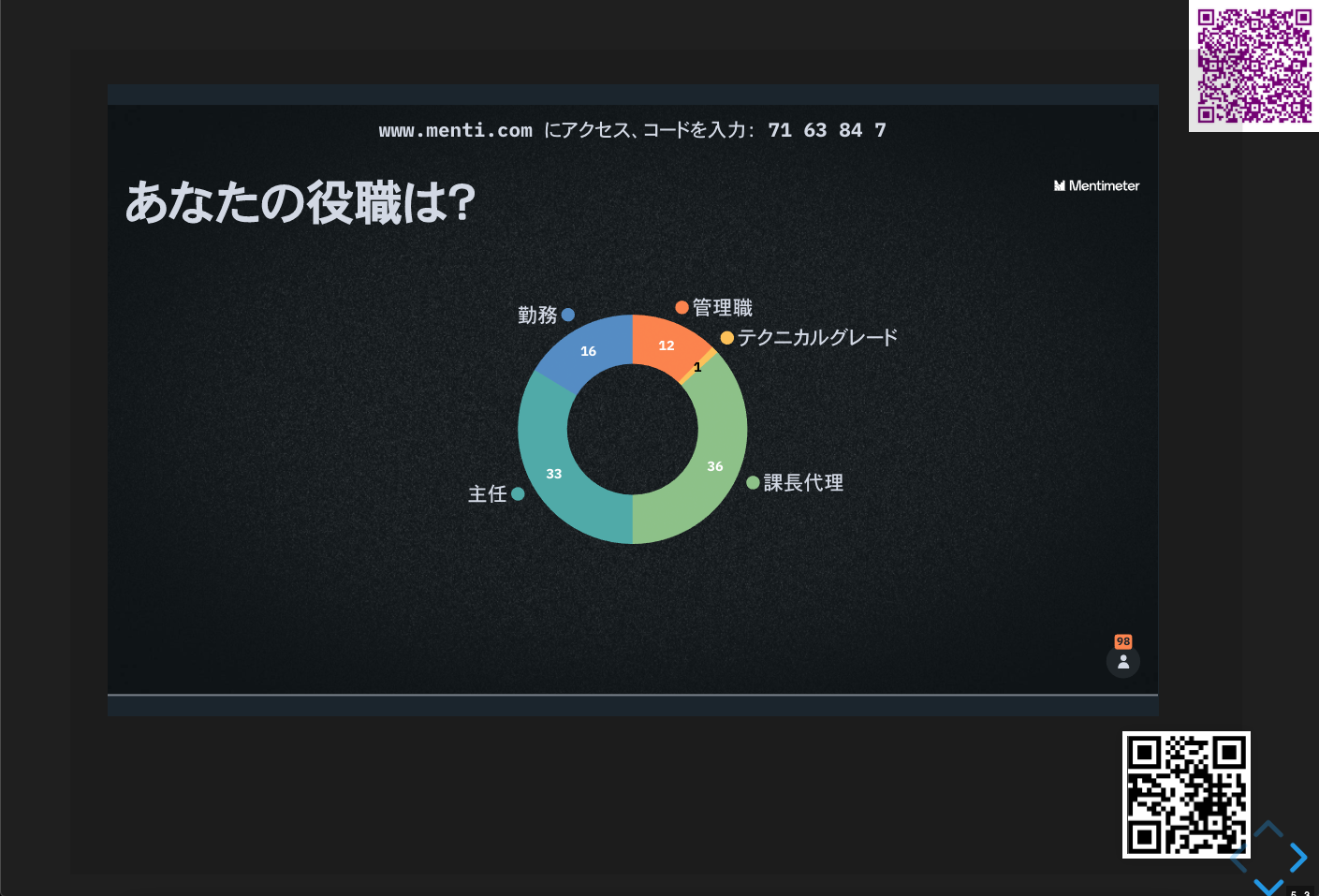Screen dimensions: 1319x896
Task: Click the orange 管理職 legend dot
Action: (x=681, y=307)
